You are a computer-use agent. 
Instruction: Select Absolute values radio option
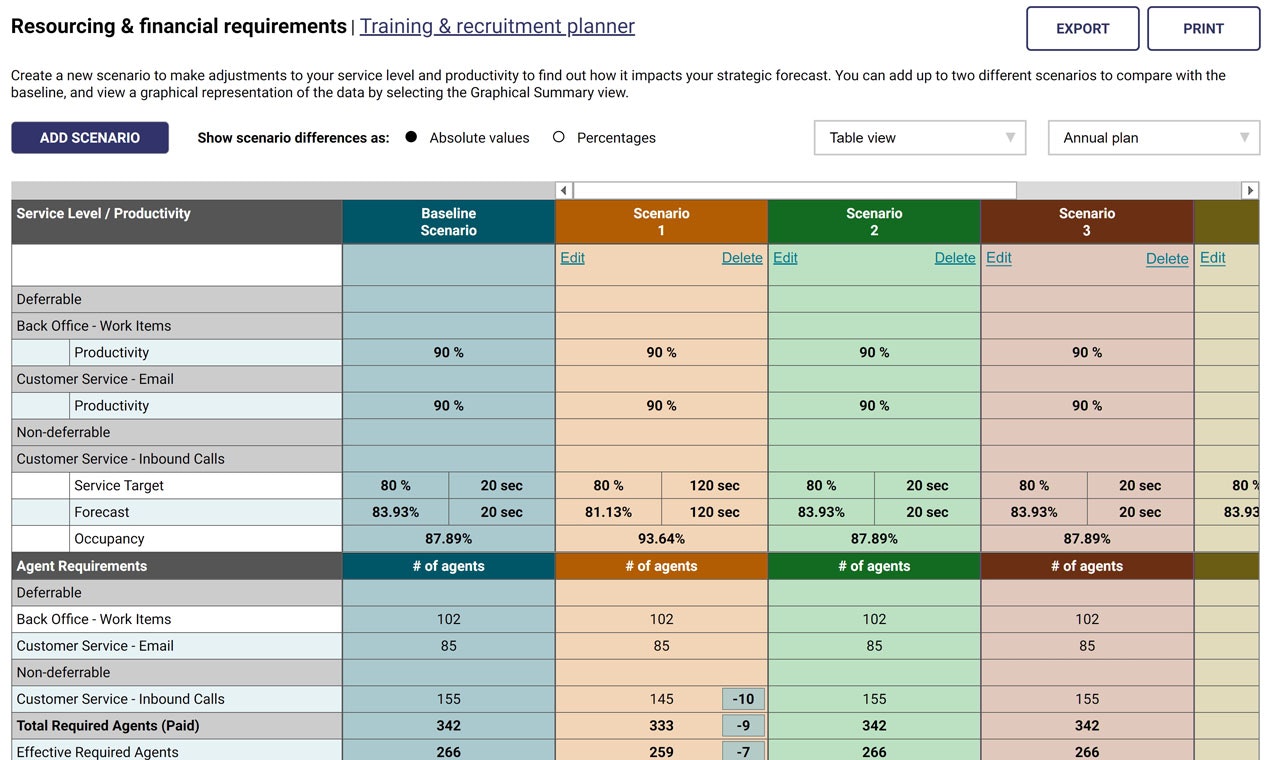(x=411, y=137)
